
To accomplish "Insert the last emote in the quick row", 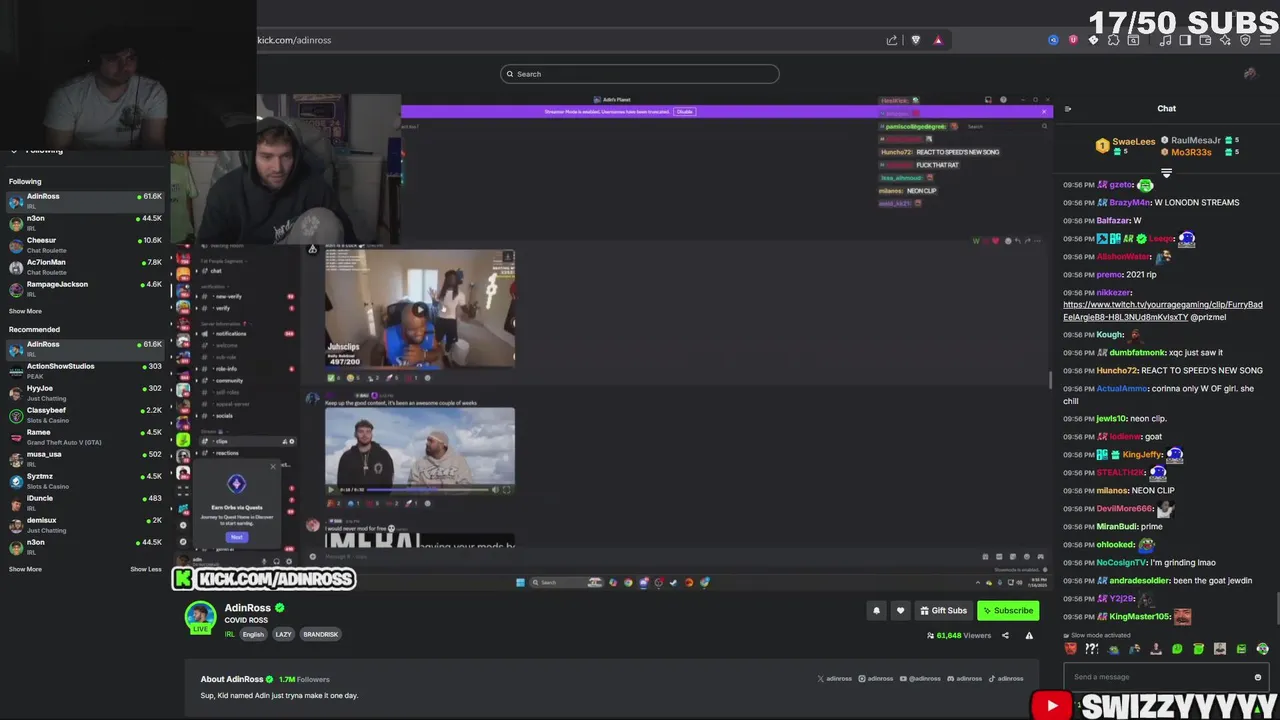I will (x=1262, y=649).
